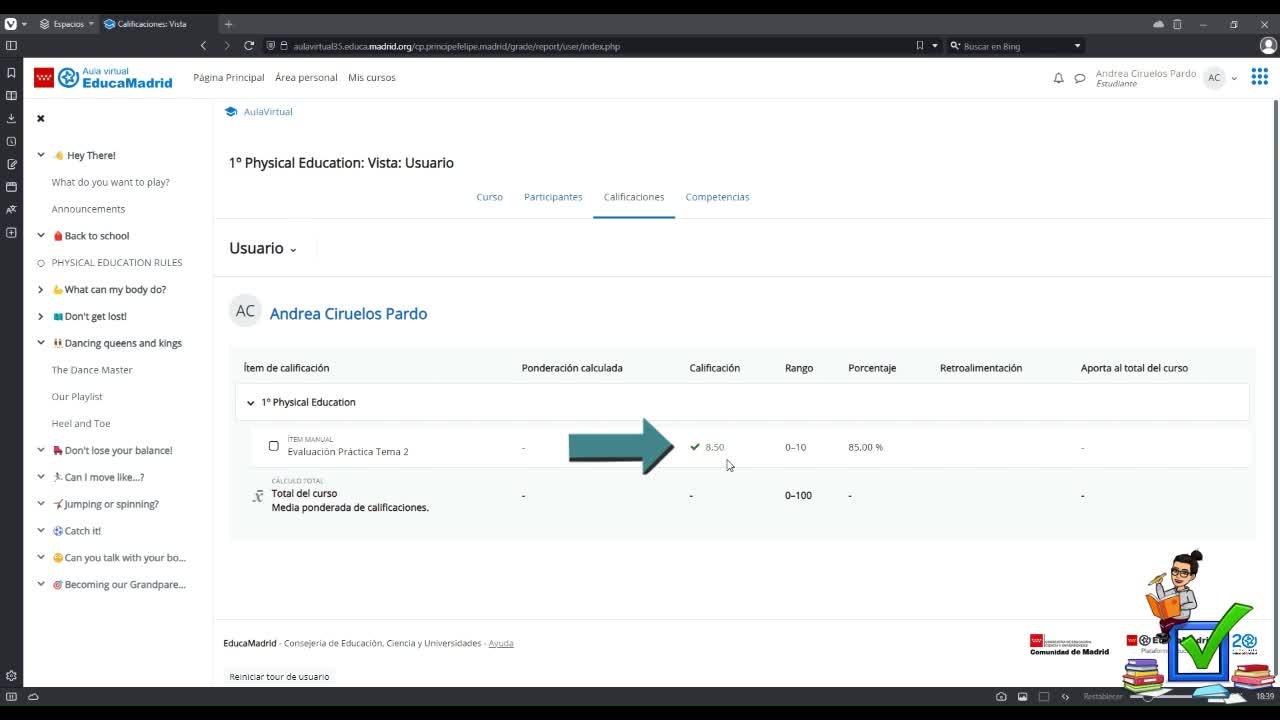
Task: Click Reiniciar tour de usuario
Action: pyautogui.click(x=279, y=677)
